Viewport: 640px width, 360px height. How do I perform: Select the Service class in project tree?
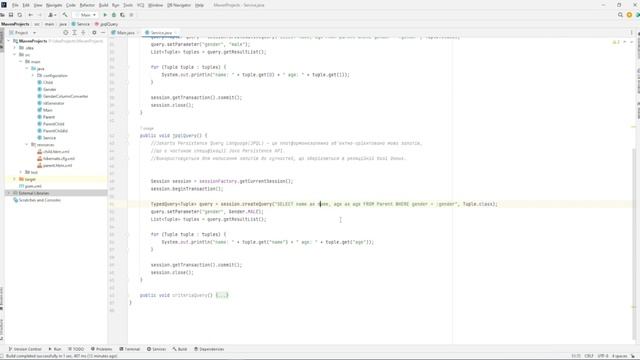pyautogui.click(x=47, y=138)
